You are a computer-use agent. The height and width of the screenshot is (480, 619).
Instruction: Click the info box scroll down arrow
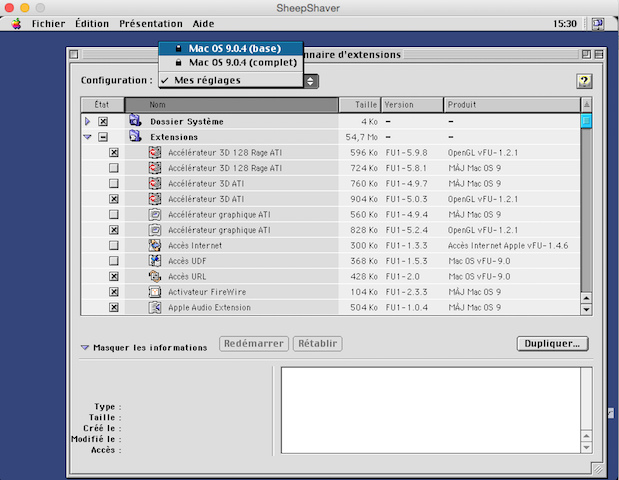pos(586,448)
